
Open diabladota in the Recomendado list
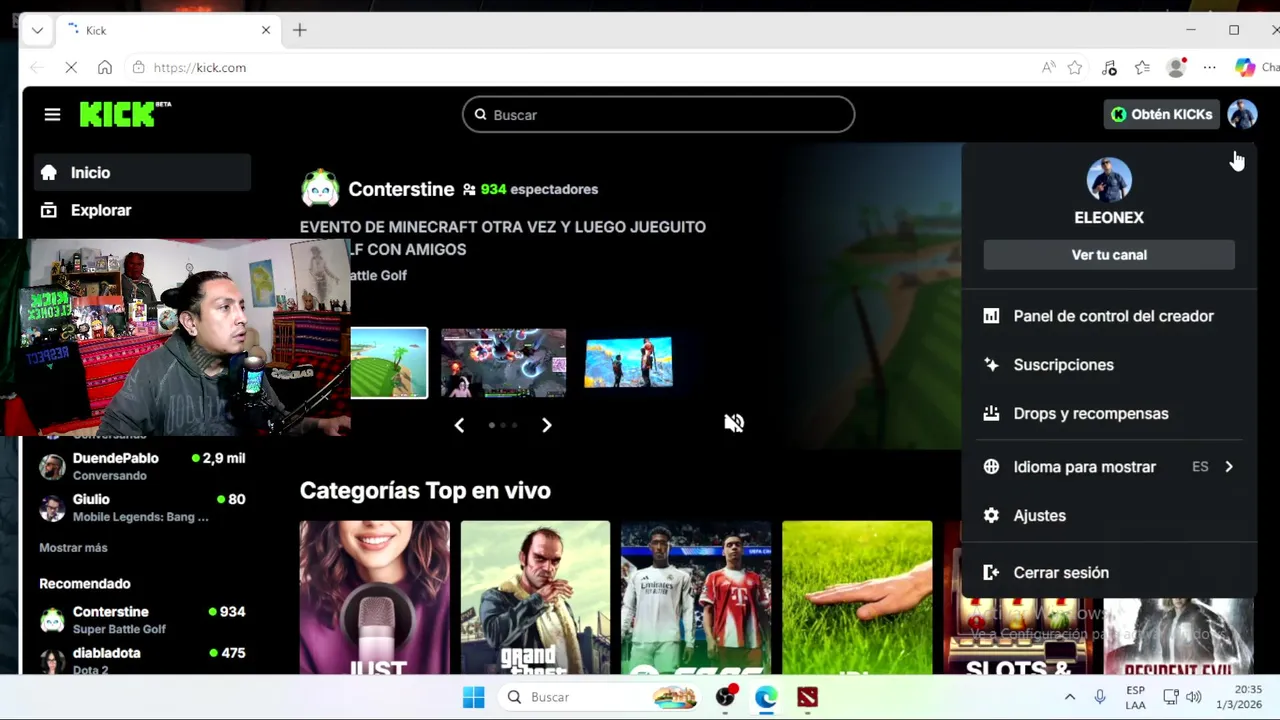[142, 660]
